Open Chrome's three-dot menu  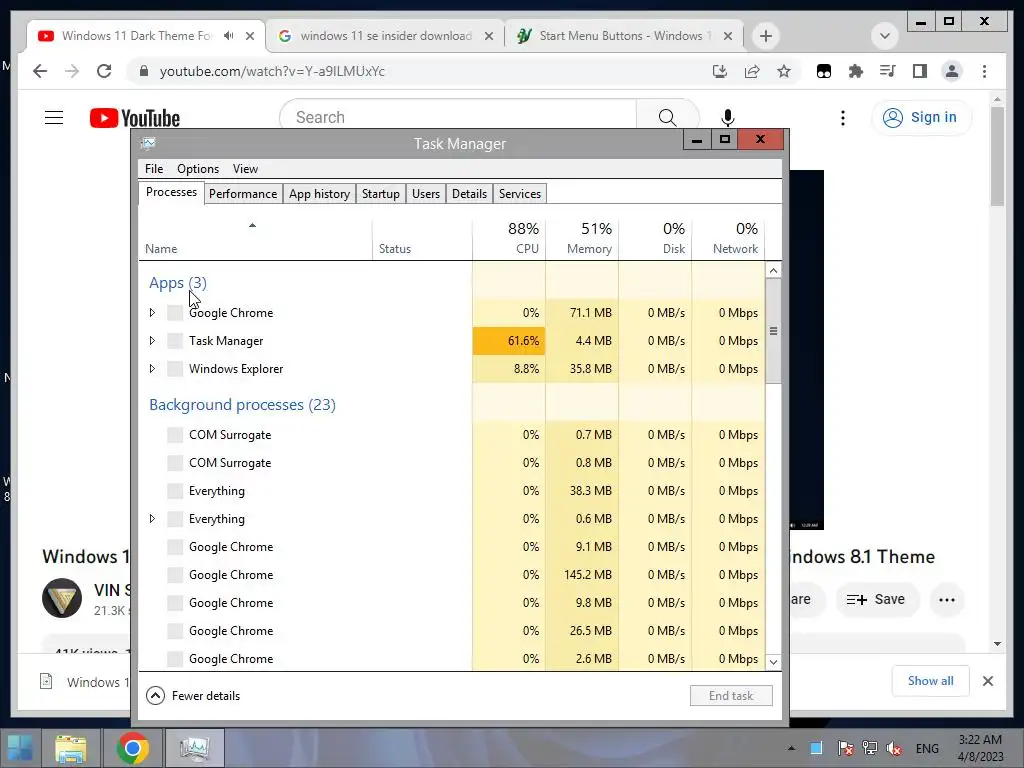coord(984,71)
